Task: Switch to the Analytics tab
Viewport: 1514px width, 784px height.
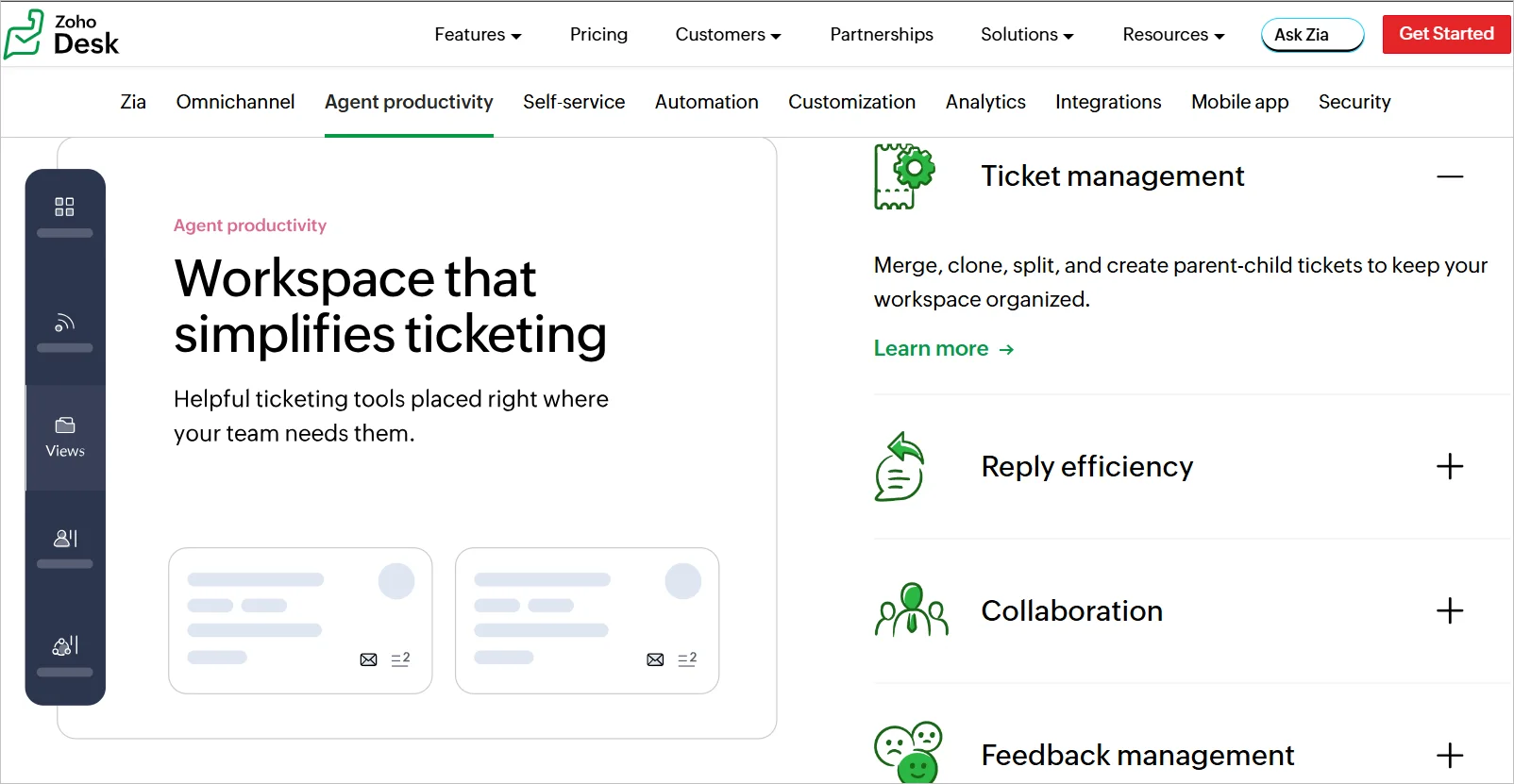Action: tap(985, 102)
